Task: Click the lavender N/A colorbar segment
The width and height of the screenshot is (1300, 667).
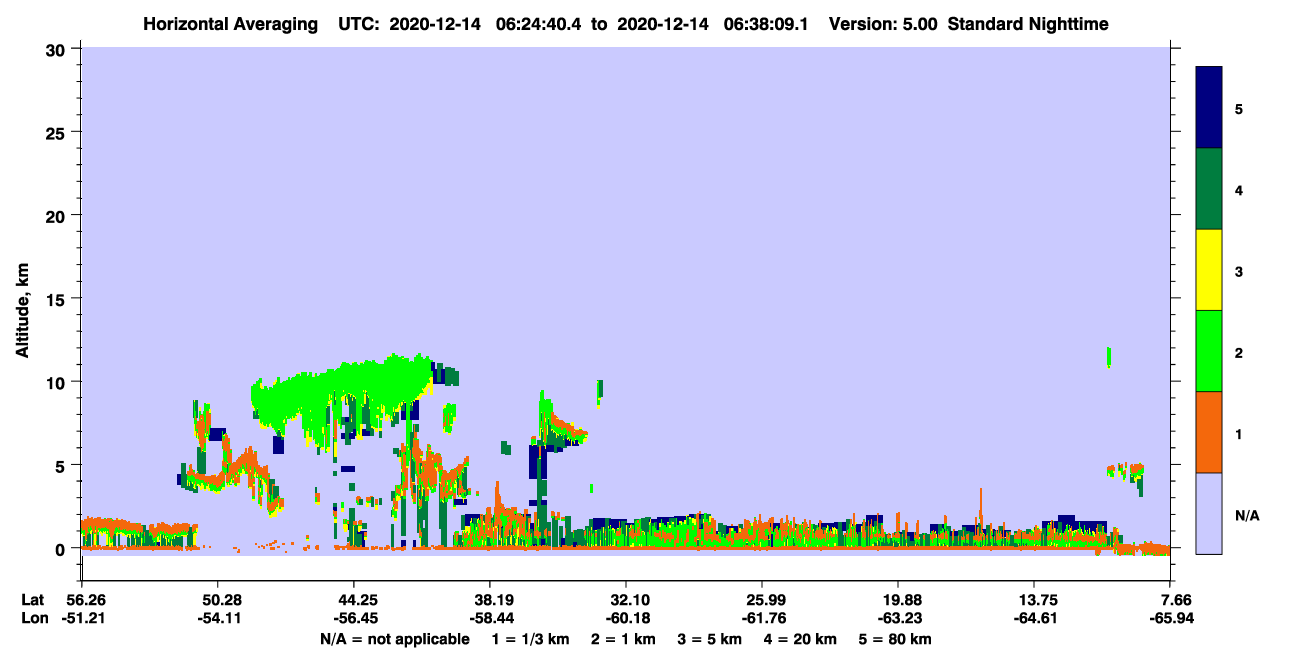Action: click(1209, 513)
